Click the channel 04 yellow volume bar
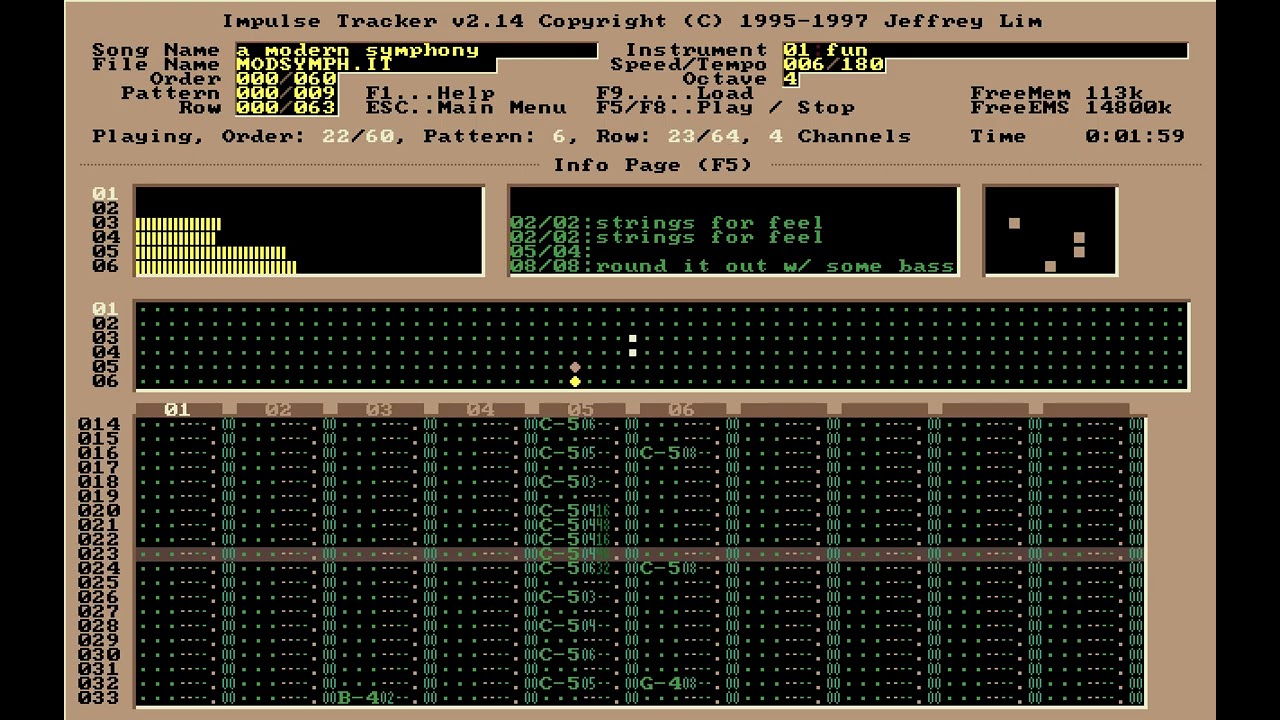1280x720 pixels. pyautogui.click(x=175, y=238)
